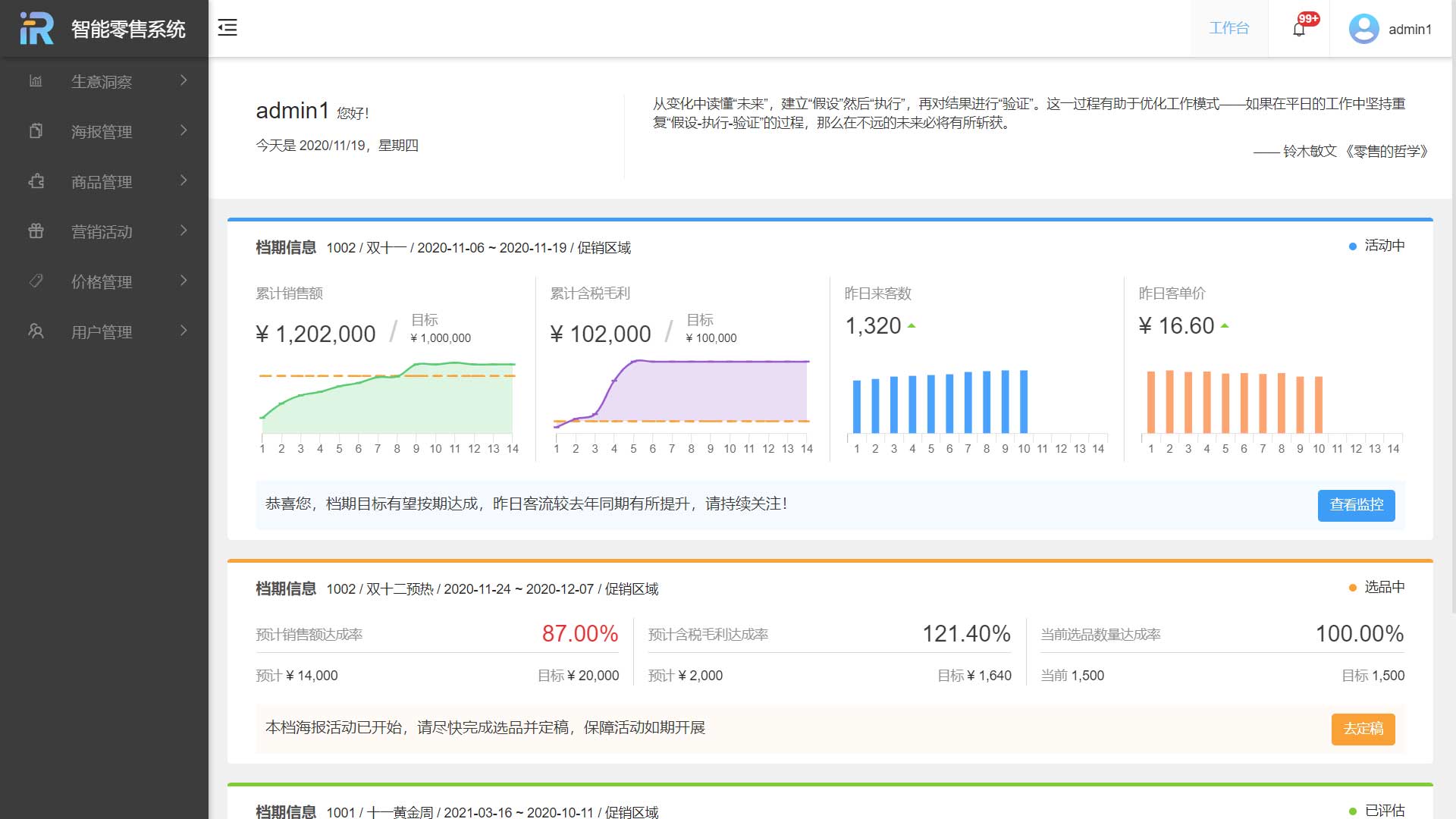Expand the 用户管理 submenu arrow
The width and height of the screenshot is (1456, 819).
(184, 331)
